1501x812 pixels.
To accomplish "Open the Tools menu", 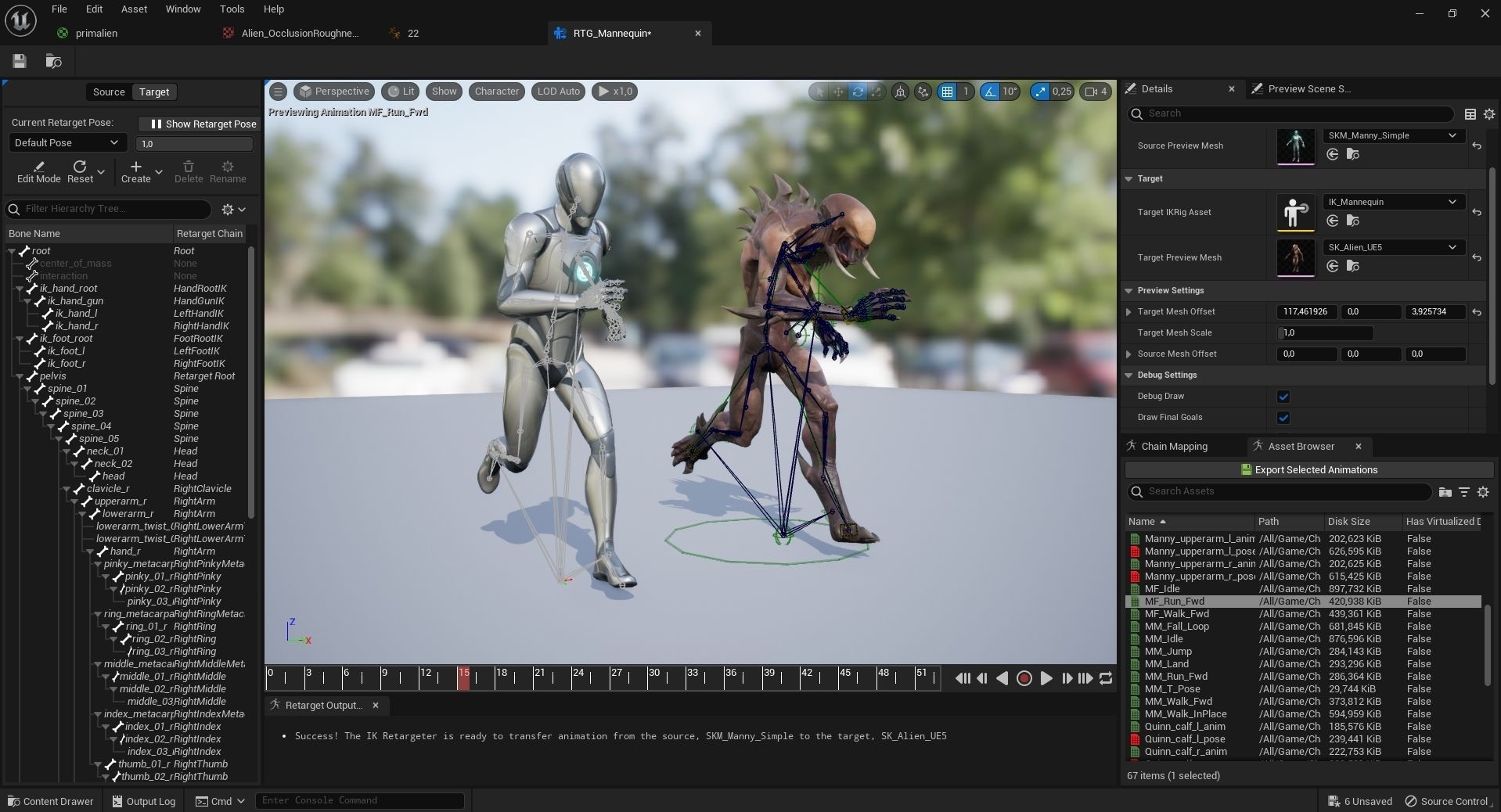I will point(232,9).
